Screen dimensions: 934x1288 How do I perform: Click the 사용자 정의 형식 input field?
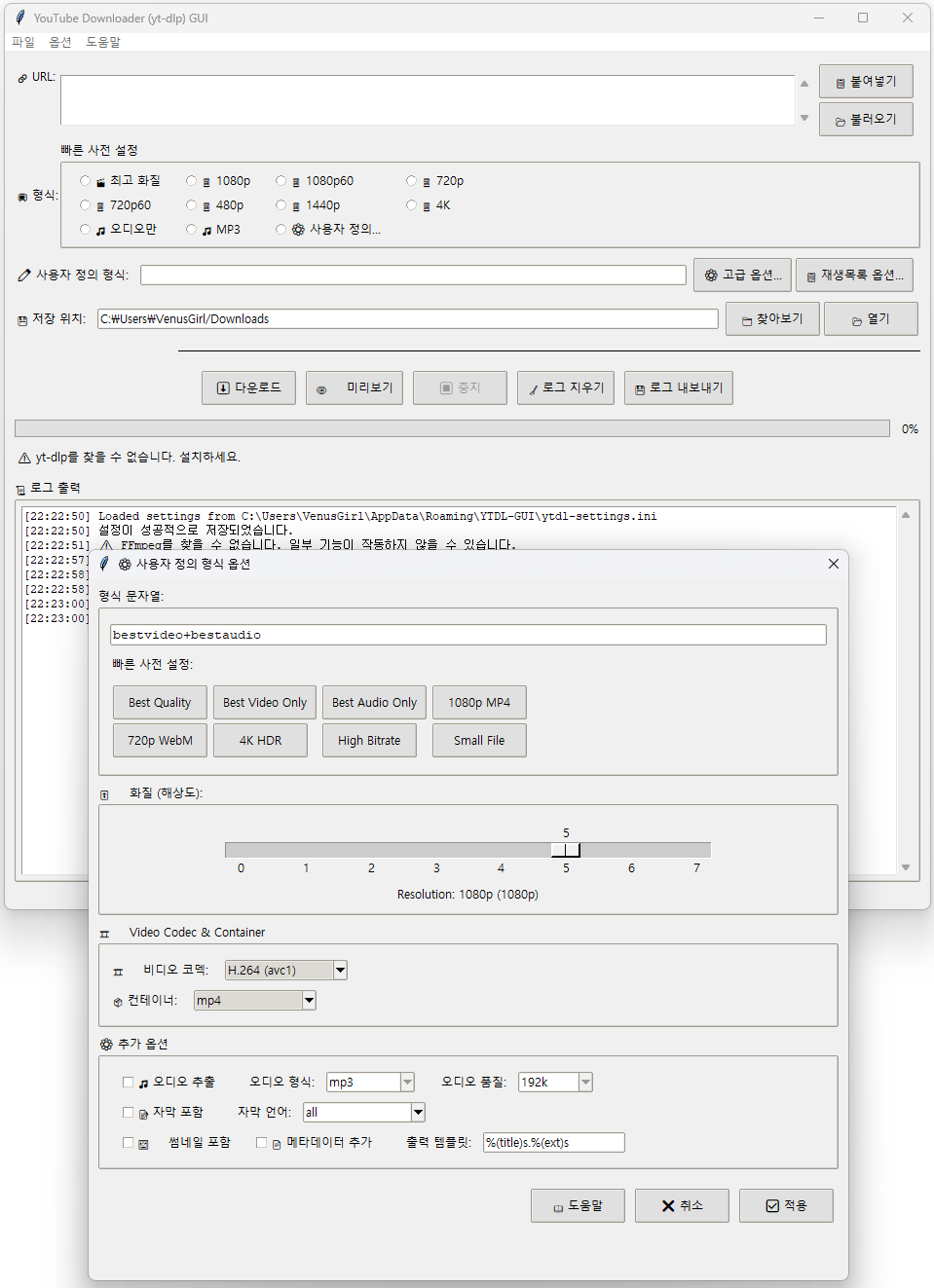(x=413, y=276)
